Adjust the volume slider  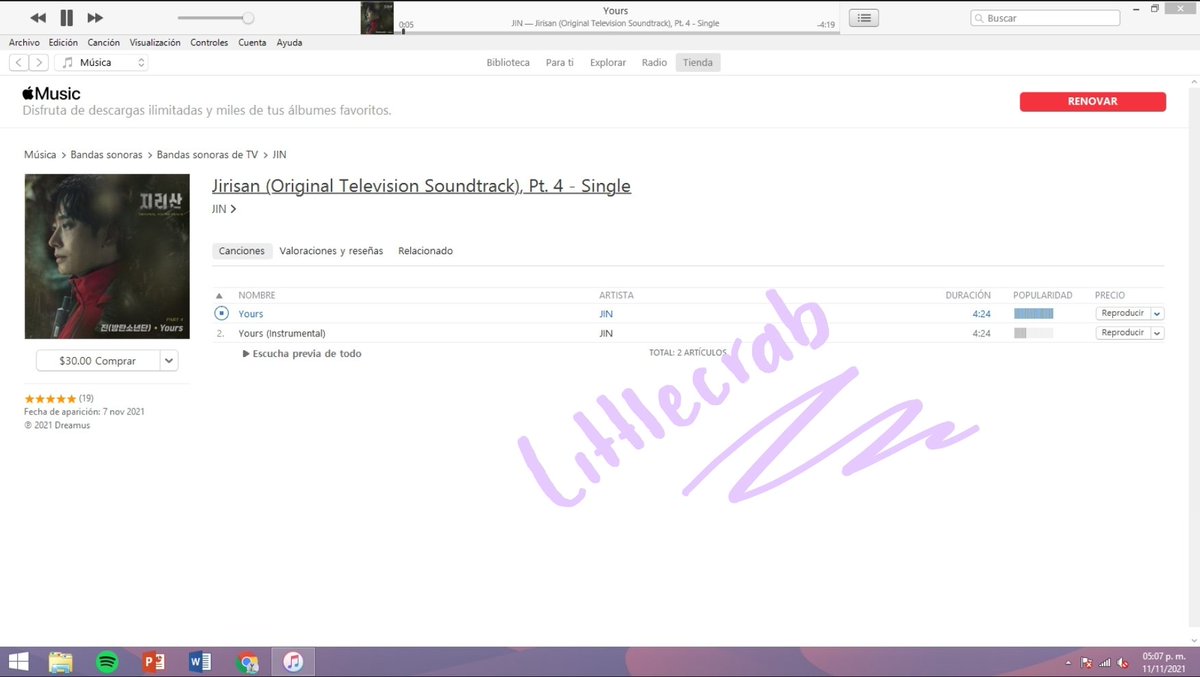(x=215, y=18)
